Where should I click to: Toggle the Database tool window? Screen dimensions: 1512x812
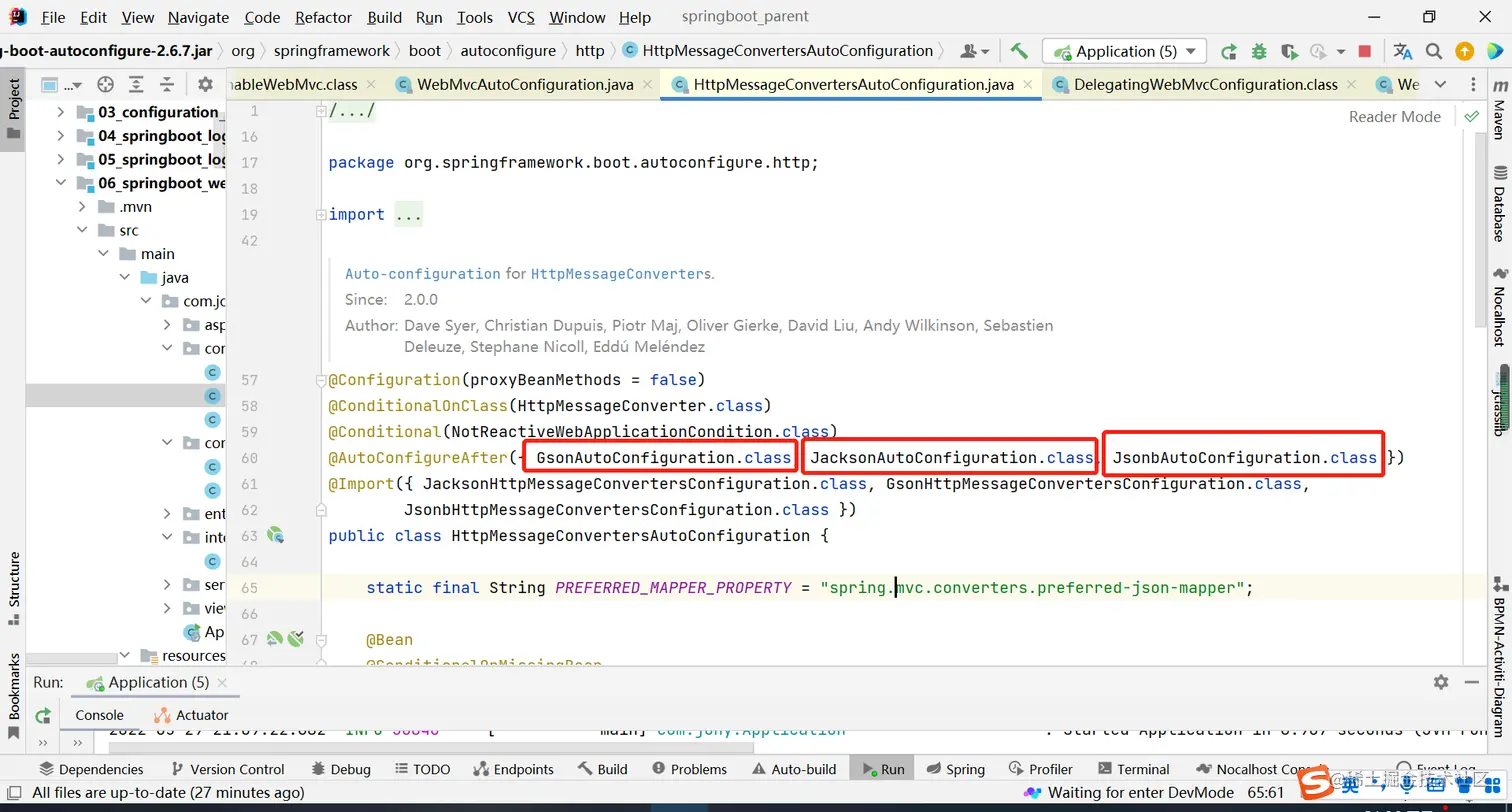point(1499,204)
